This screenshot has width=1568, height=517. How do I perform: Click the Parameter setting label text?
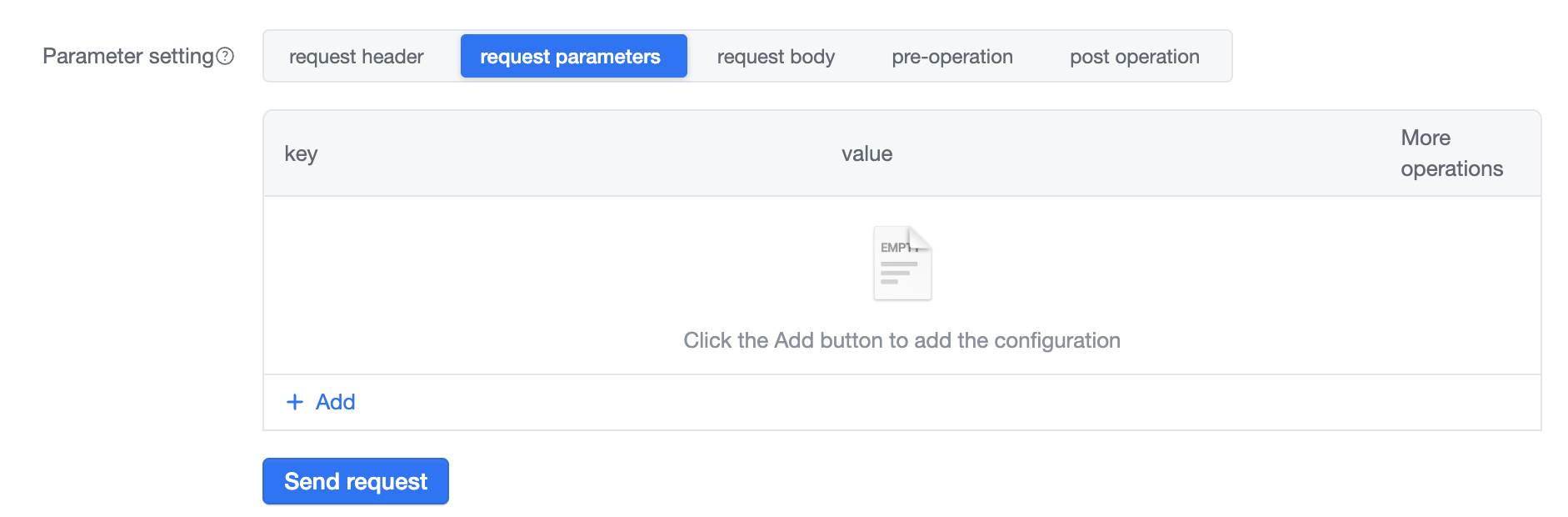coord(128,56)
